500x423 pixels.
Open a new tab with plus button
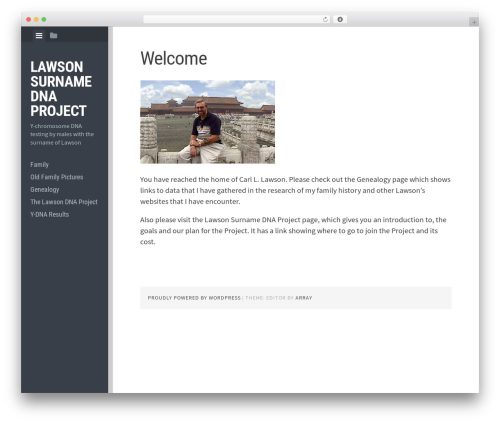click(x=474, y=22)
